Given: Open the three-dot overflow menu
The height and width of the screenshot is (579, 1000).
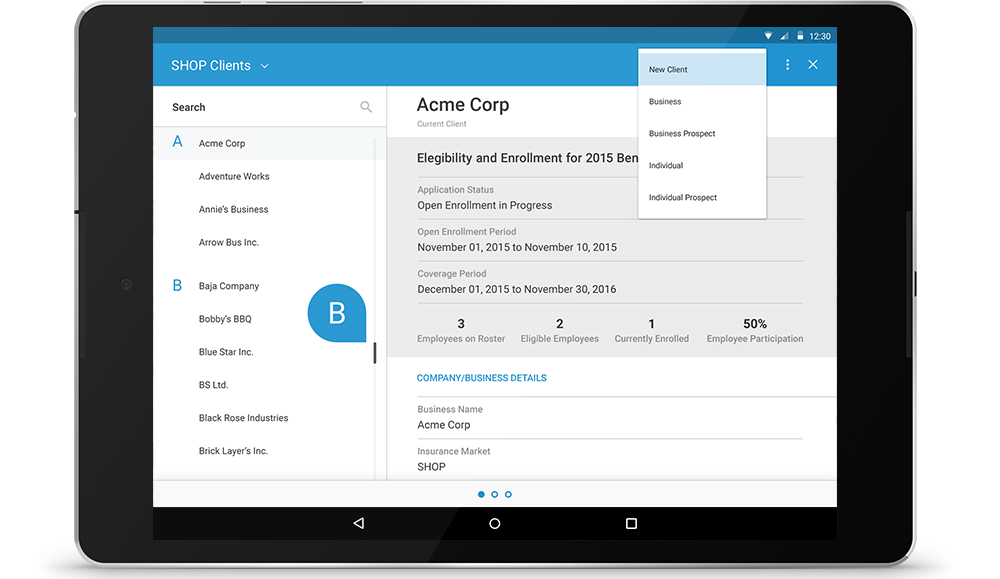Looking at the screenshot, I should (x=788, y=65).
